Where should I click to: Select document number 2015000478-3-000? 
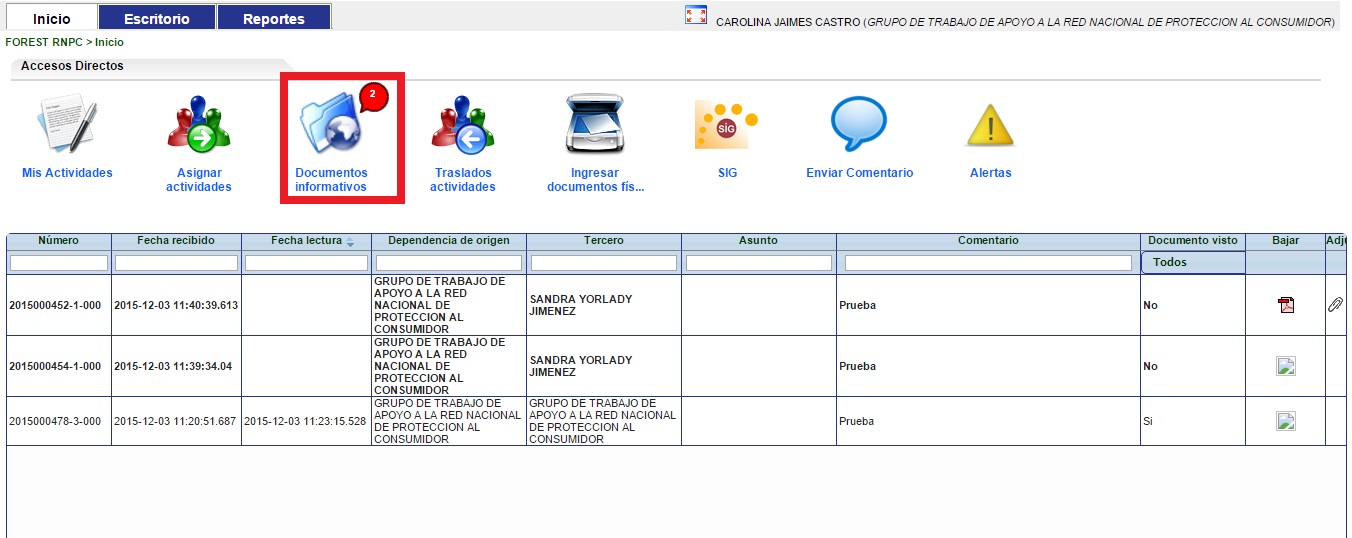55,421
